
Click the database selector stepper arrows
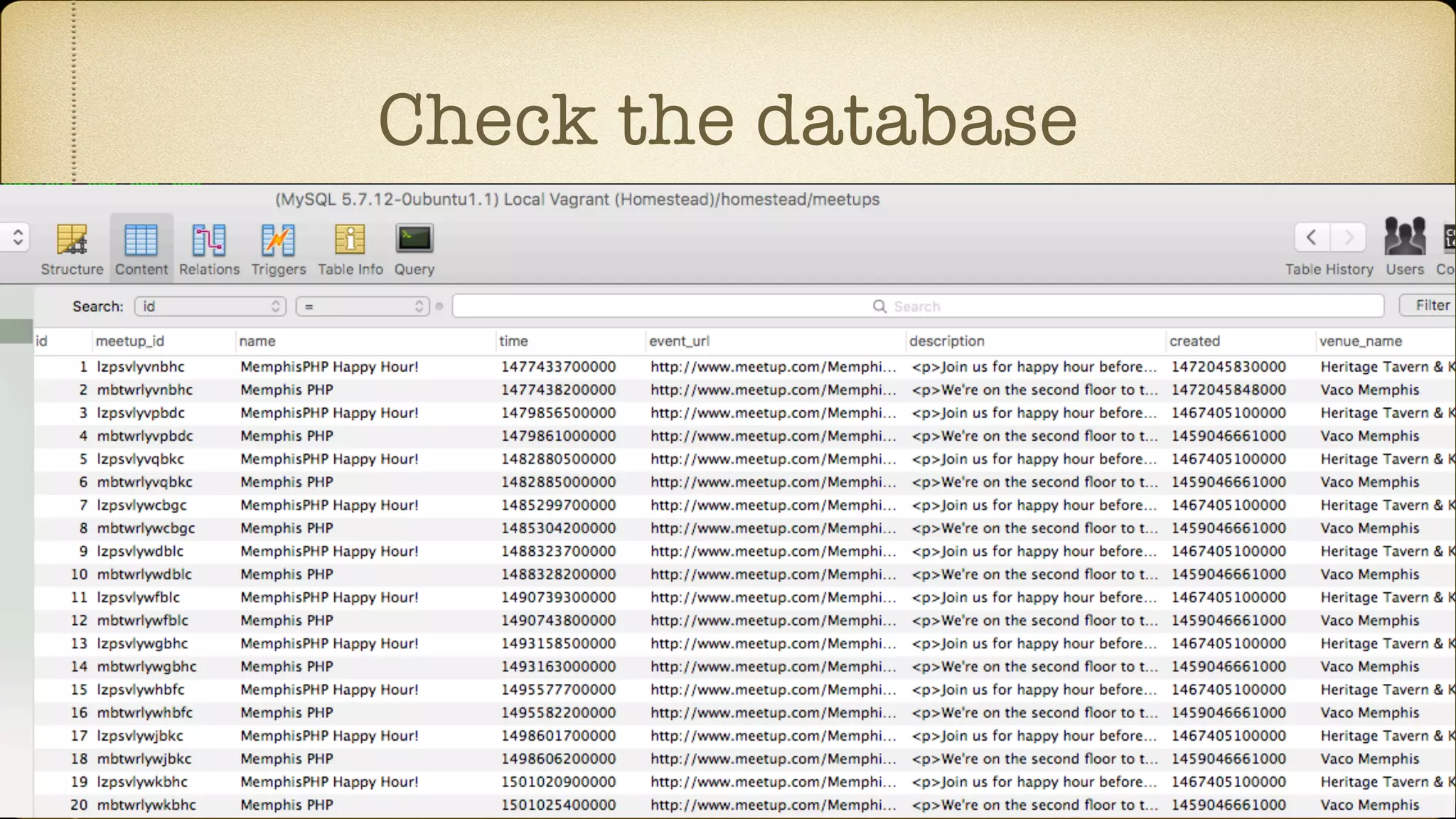(x=17, y=237)
